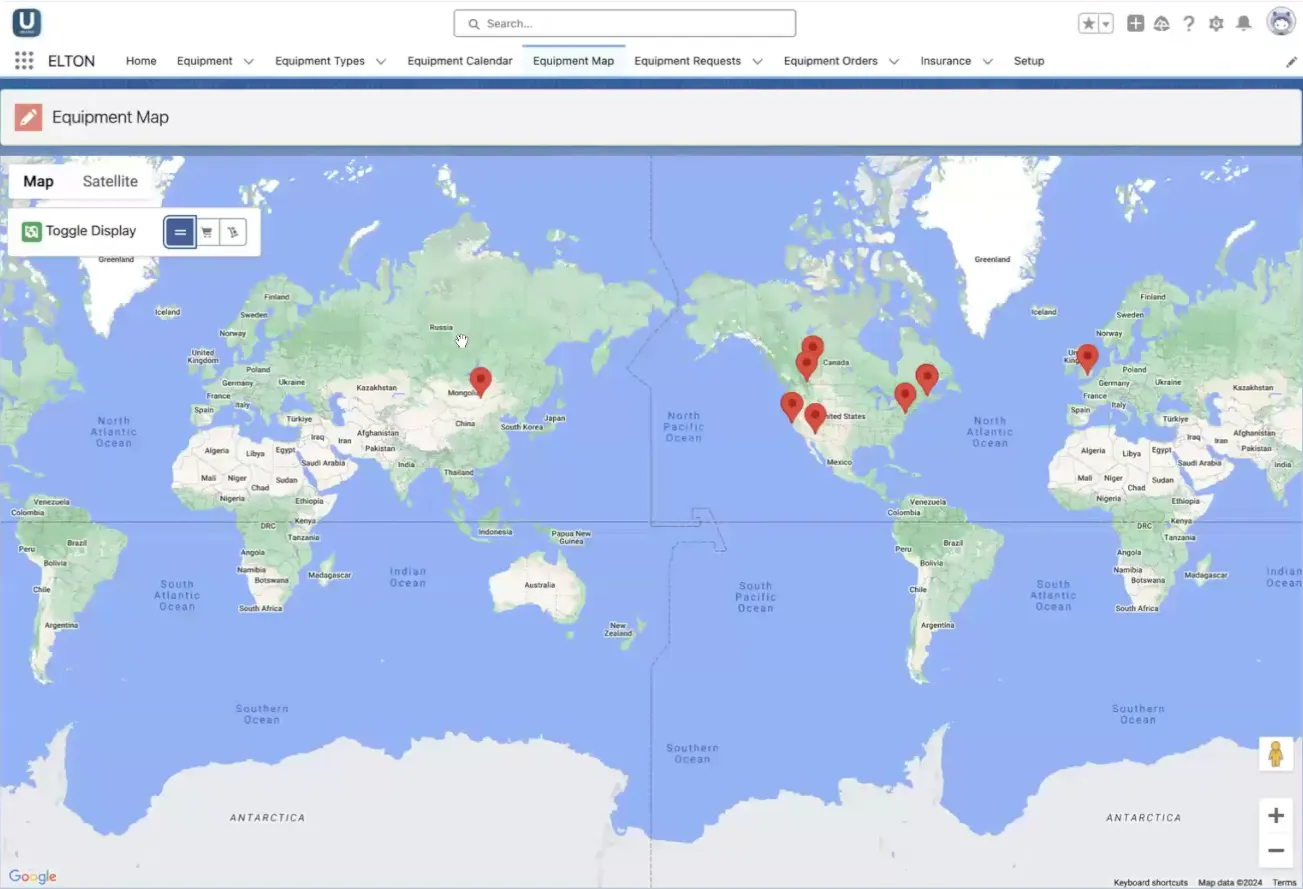This screenshot has height=889, width=1303.
Task: Select the red pin on the United Kingdom
Action: pos(1087,358)
